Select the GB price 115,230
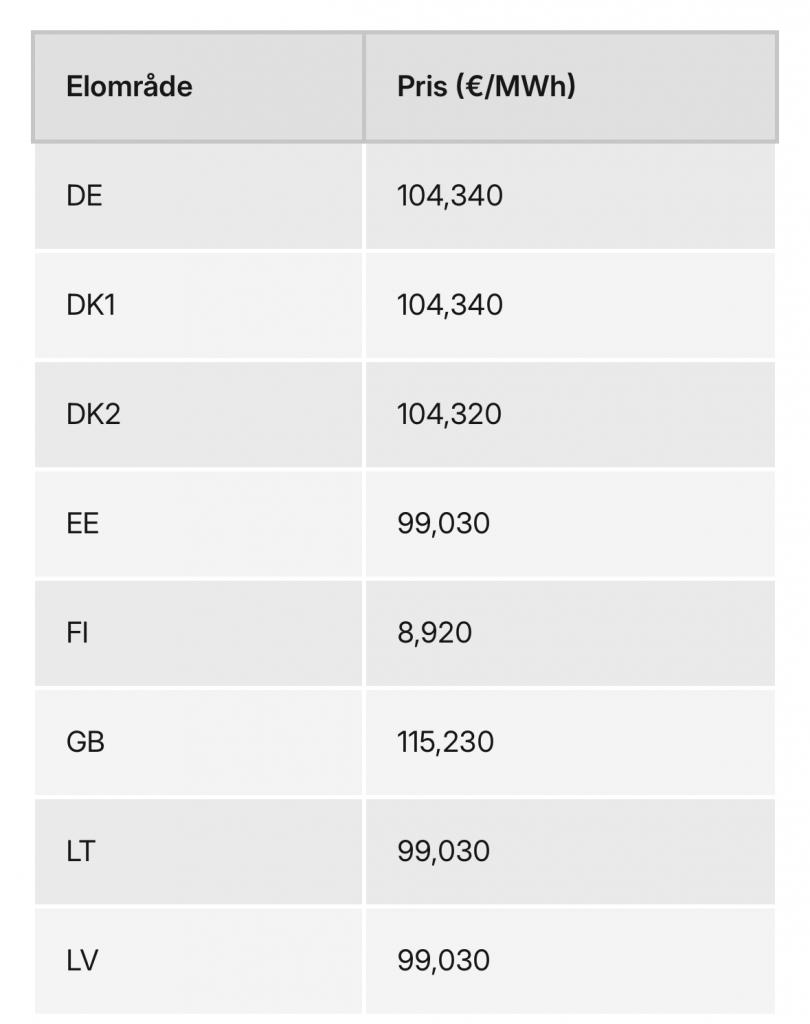 coord(446,743)
